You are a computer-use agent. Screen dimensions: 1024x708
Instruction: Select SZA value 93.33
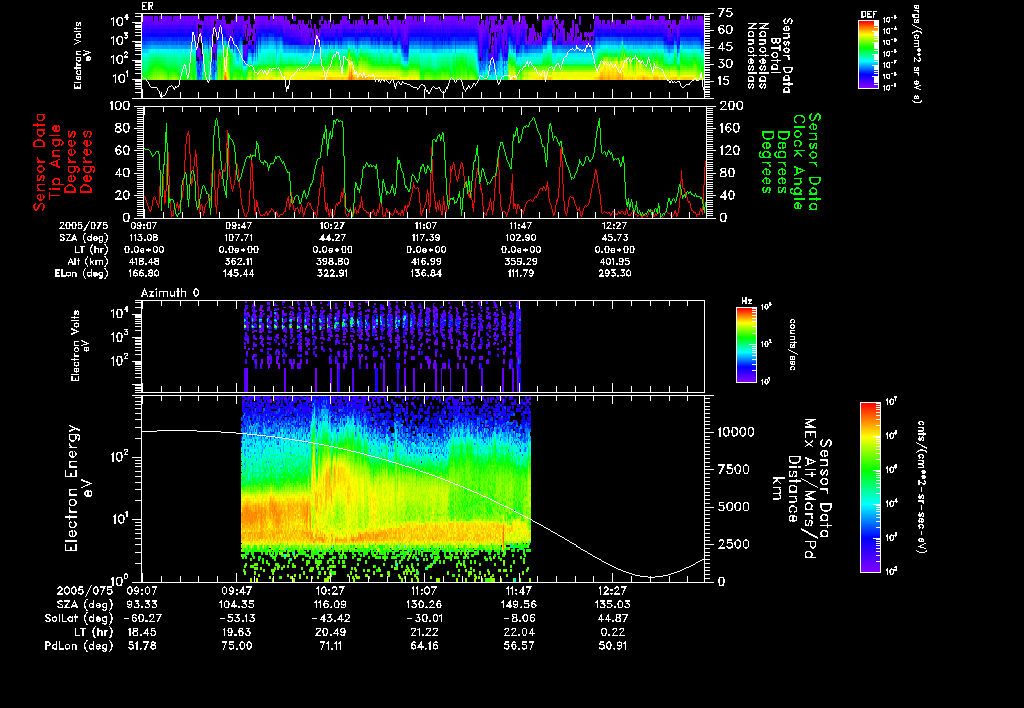142,605
